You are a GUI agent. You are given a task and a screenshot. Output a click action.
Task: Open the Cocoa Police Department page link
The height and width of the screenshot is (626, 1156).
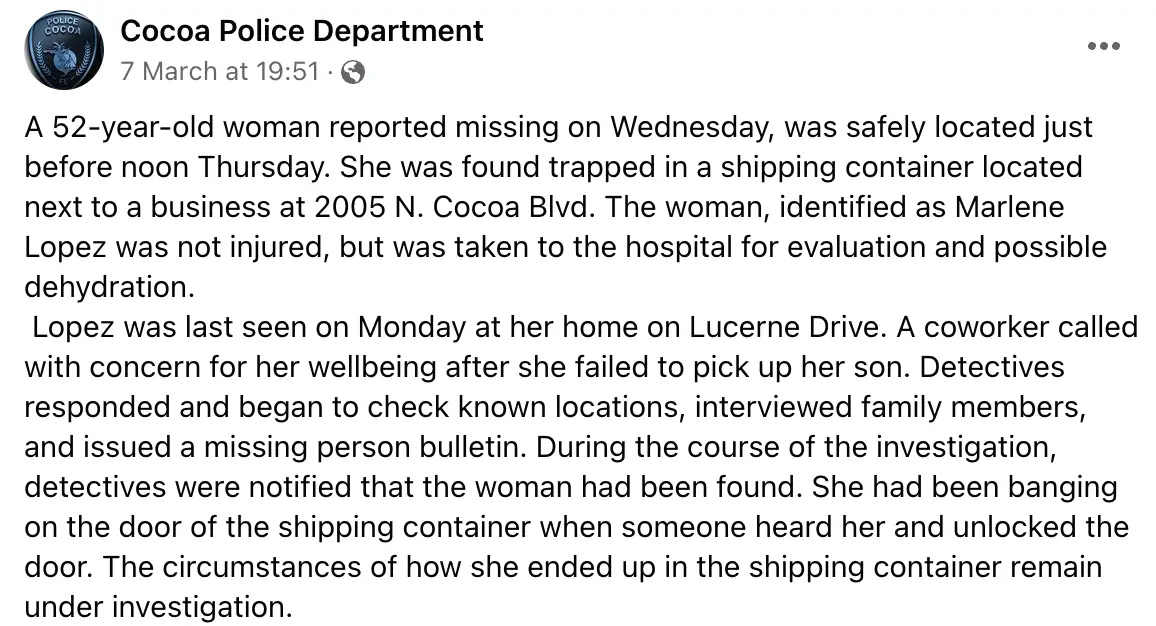[301, 30]
